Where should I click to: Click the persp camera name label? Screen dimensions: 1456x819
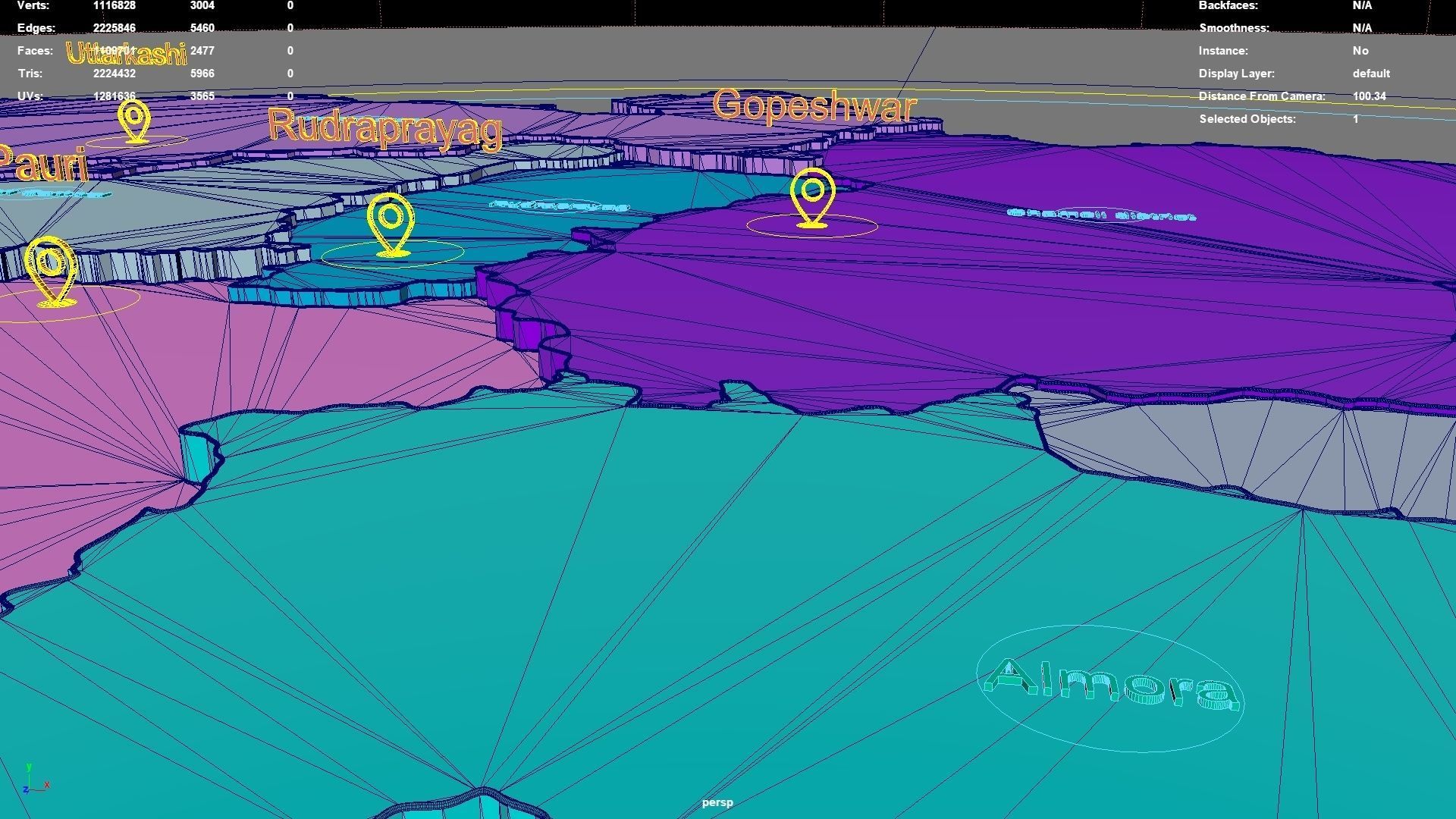click(x=717, y=802)
